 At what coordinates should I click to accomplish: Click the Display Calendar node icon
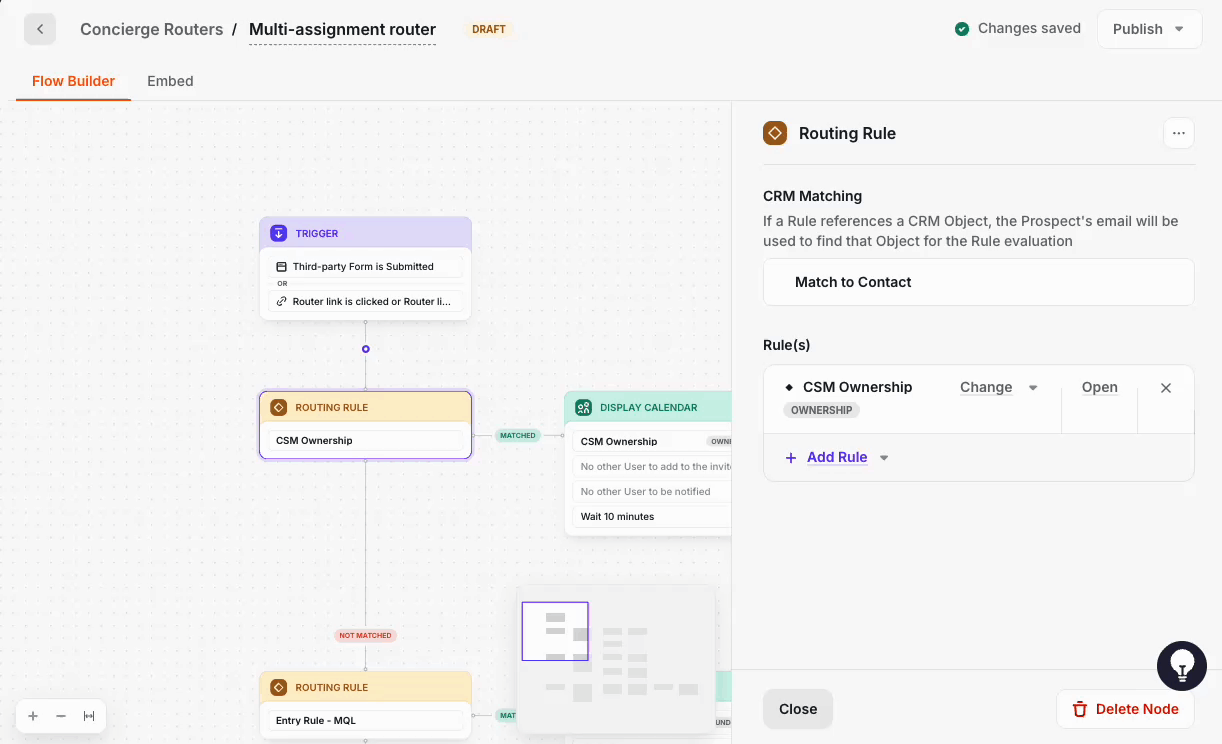583,408
